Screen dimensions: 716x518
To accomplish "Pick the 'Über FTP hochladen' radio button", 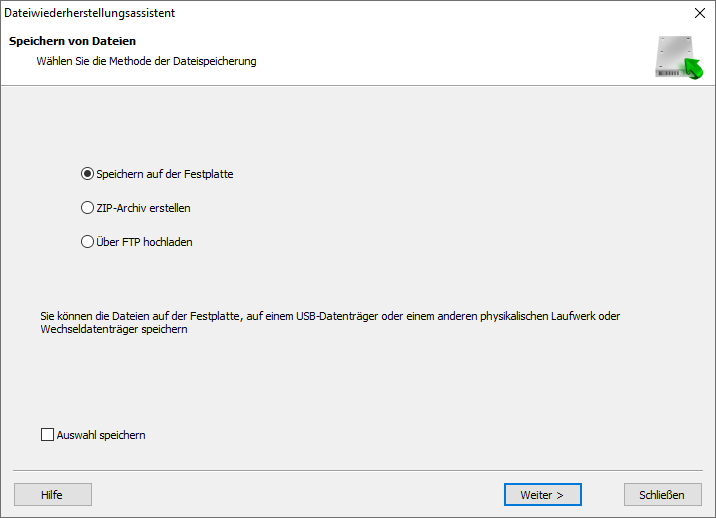I will (x=87, y=242).
